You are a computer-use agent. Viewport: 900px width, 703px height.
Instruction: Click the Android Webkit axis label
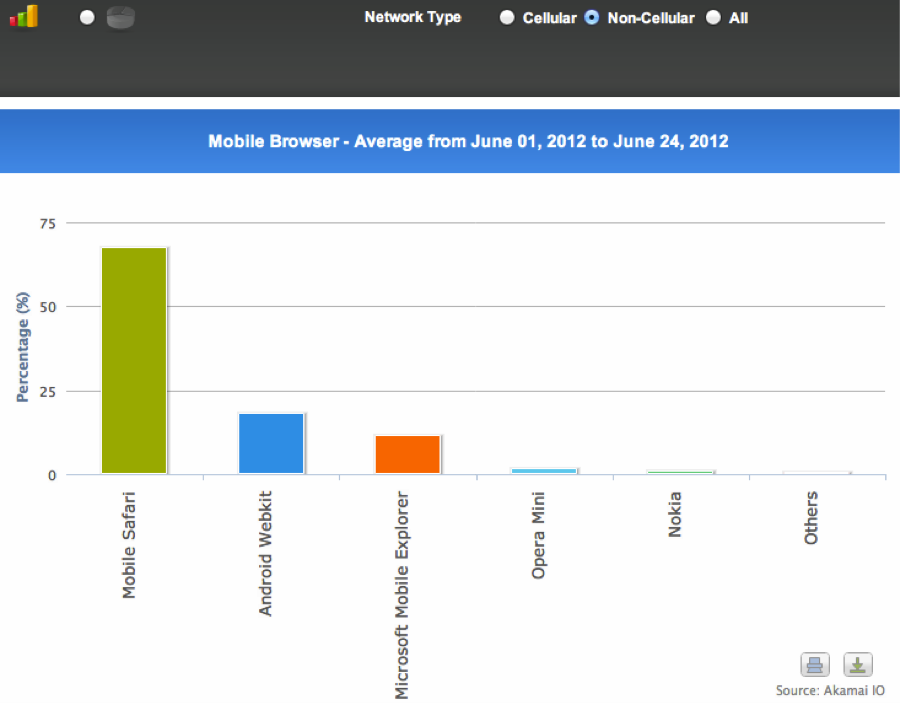click(265, 553)
